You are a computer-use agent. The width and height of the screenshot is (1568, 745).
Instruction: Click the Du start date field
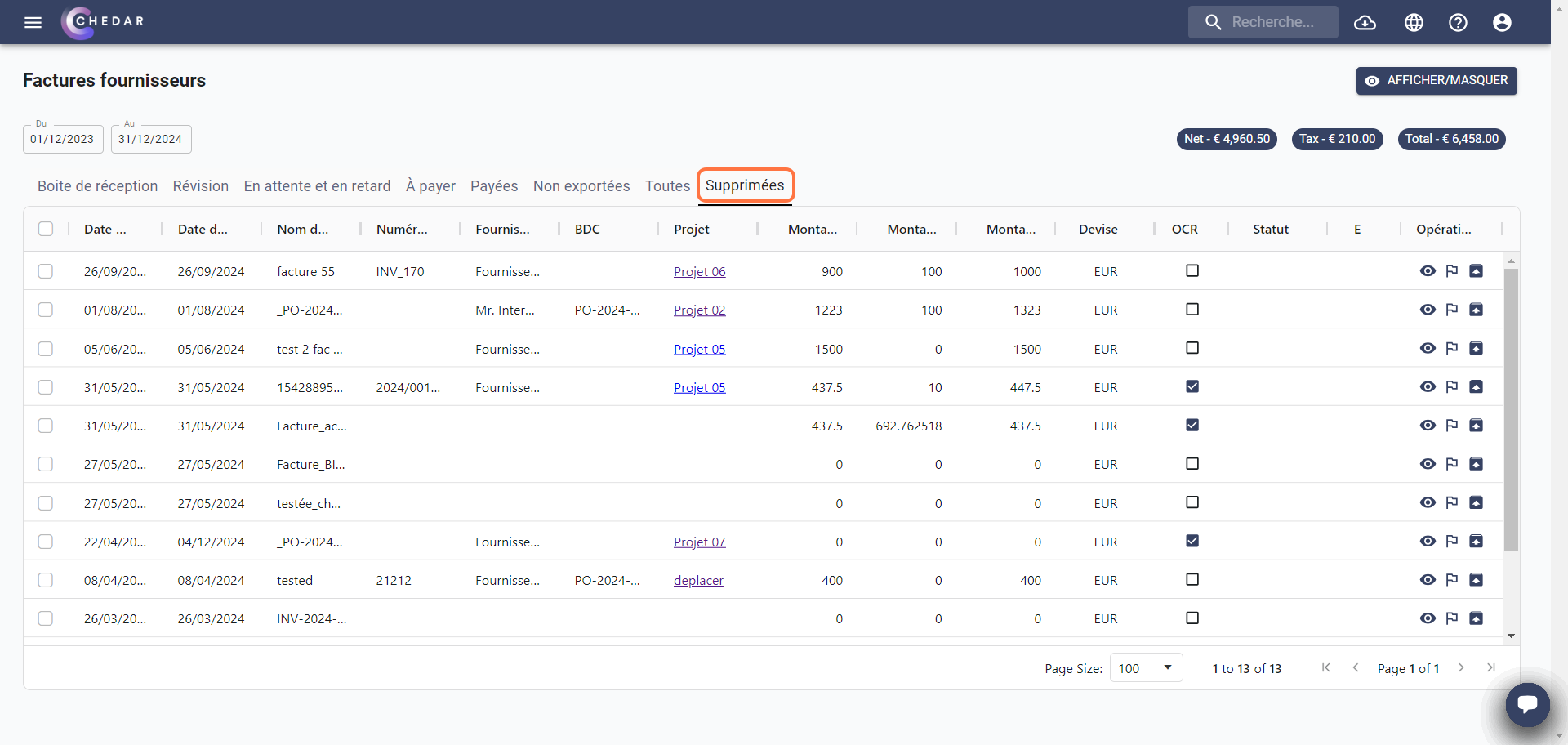[x=63, y=139]
